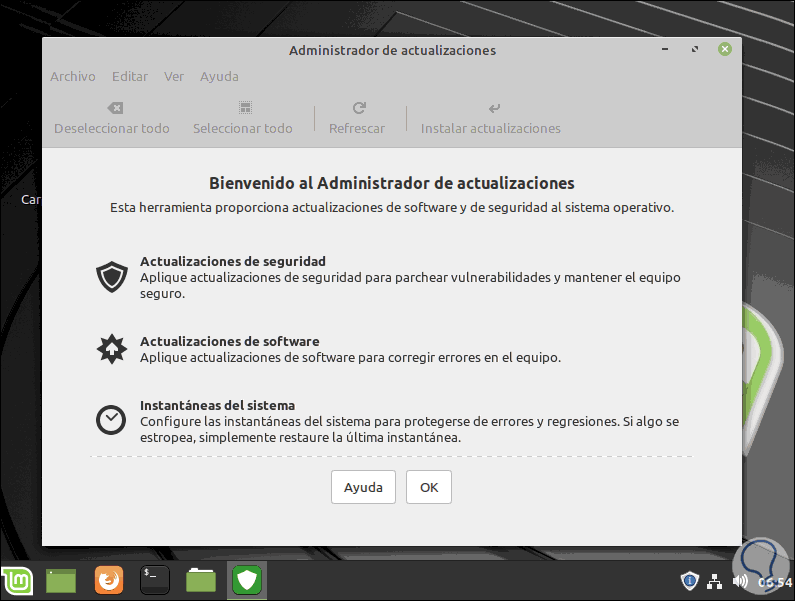Click Seleccionar todo toolbar button
The height and width of the screenshot is (601, 795).
[x=242, y=118]
